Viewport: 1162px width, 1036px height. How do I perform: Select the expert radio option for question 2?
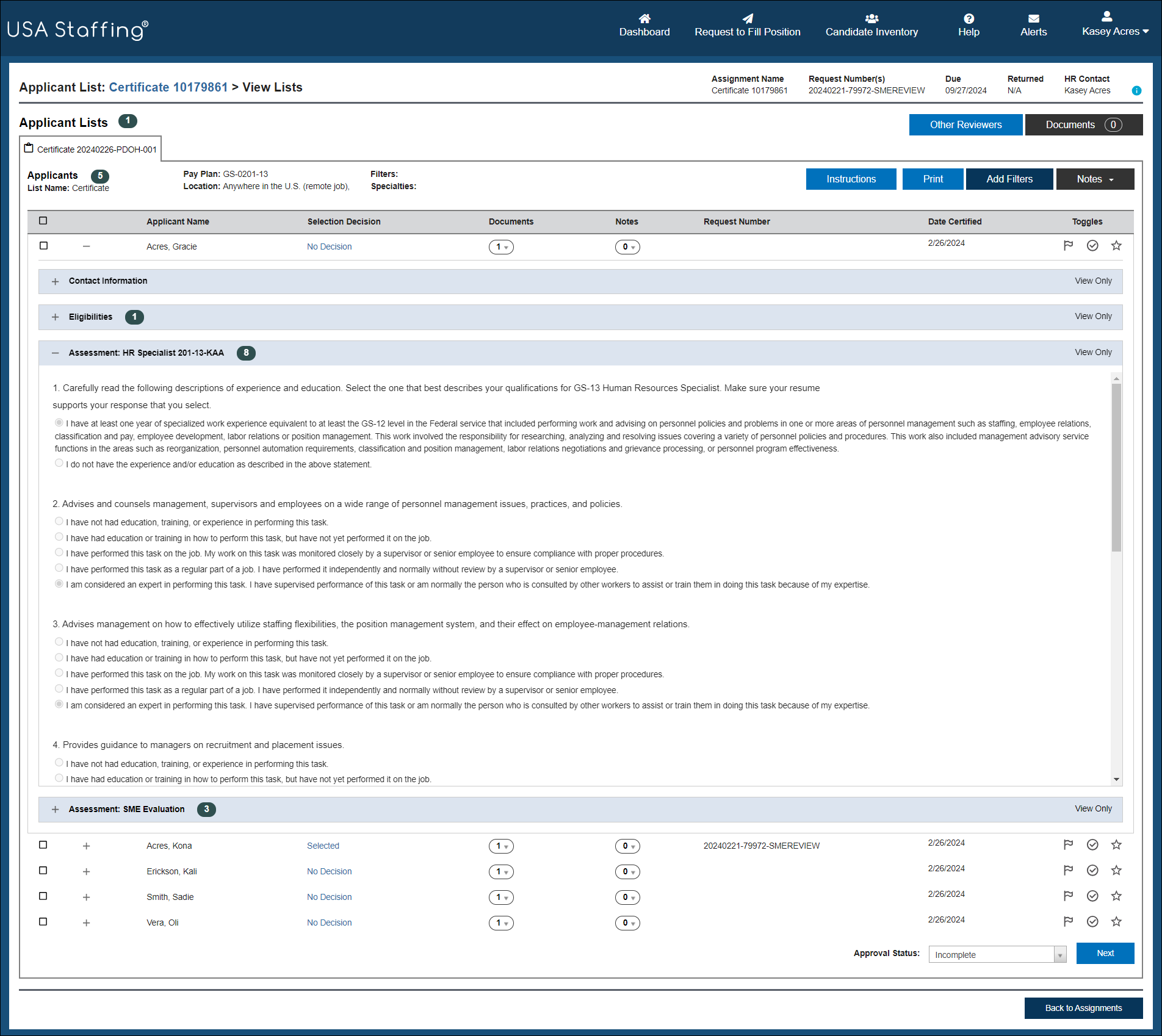coord(59,583)
